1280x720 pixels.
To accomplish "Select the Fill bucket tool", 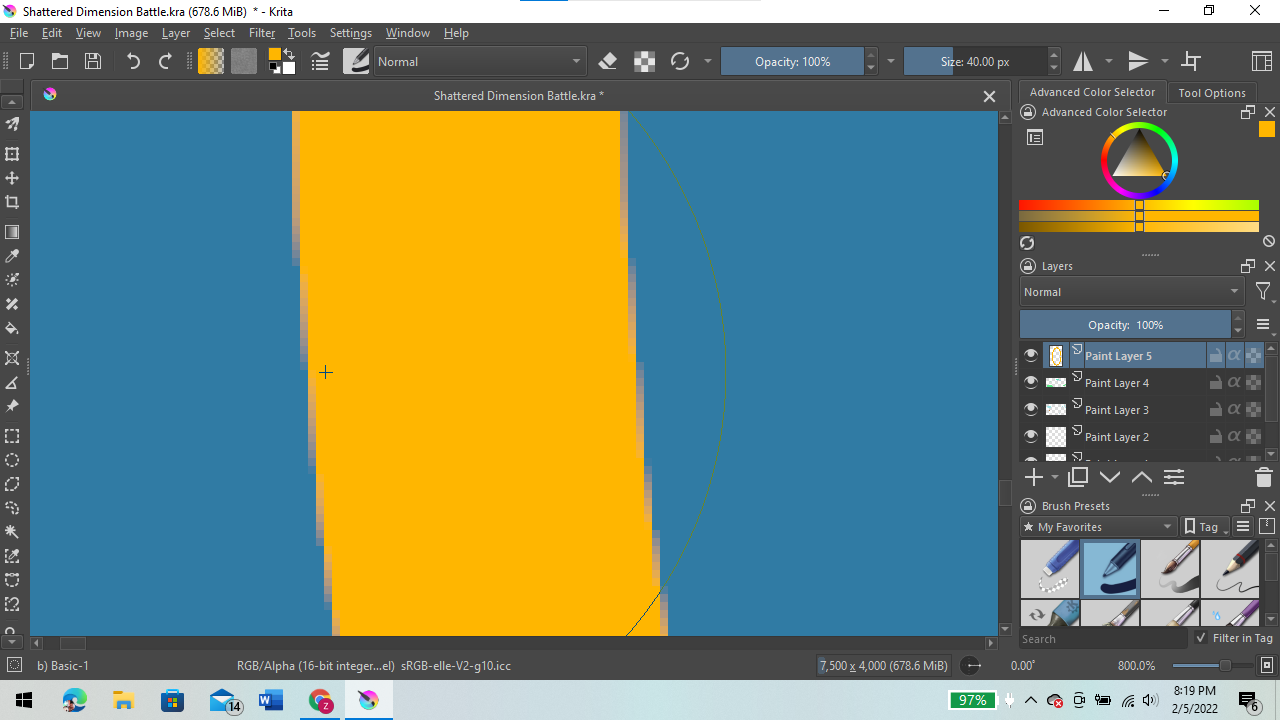I will [12, 328].
